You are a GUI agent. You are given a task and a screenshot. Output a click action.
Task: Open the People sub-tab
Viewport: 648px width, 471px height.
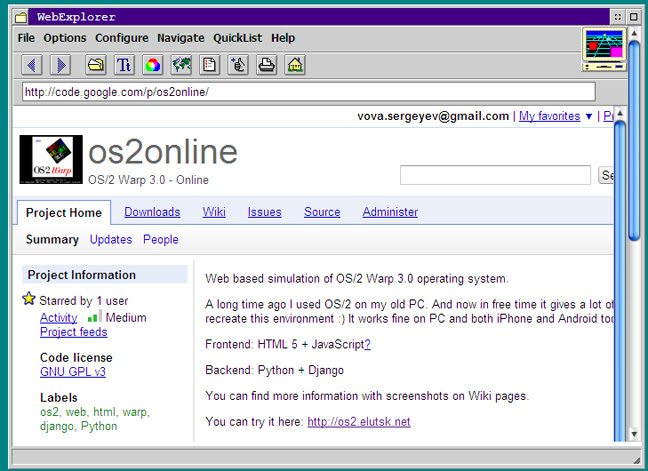point(161,240)
